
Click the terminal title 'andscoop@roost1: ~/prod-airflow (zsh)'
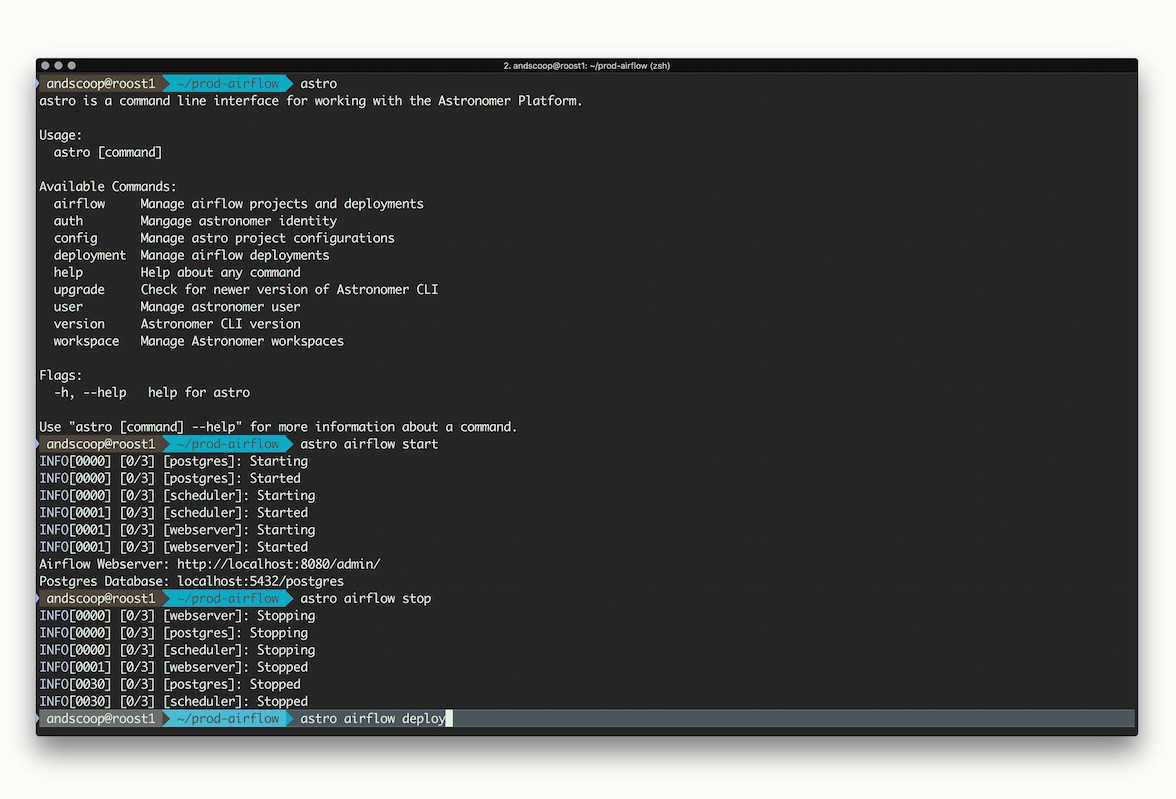point(586,66)
